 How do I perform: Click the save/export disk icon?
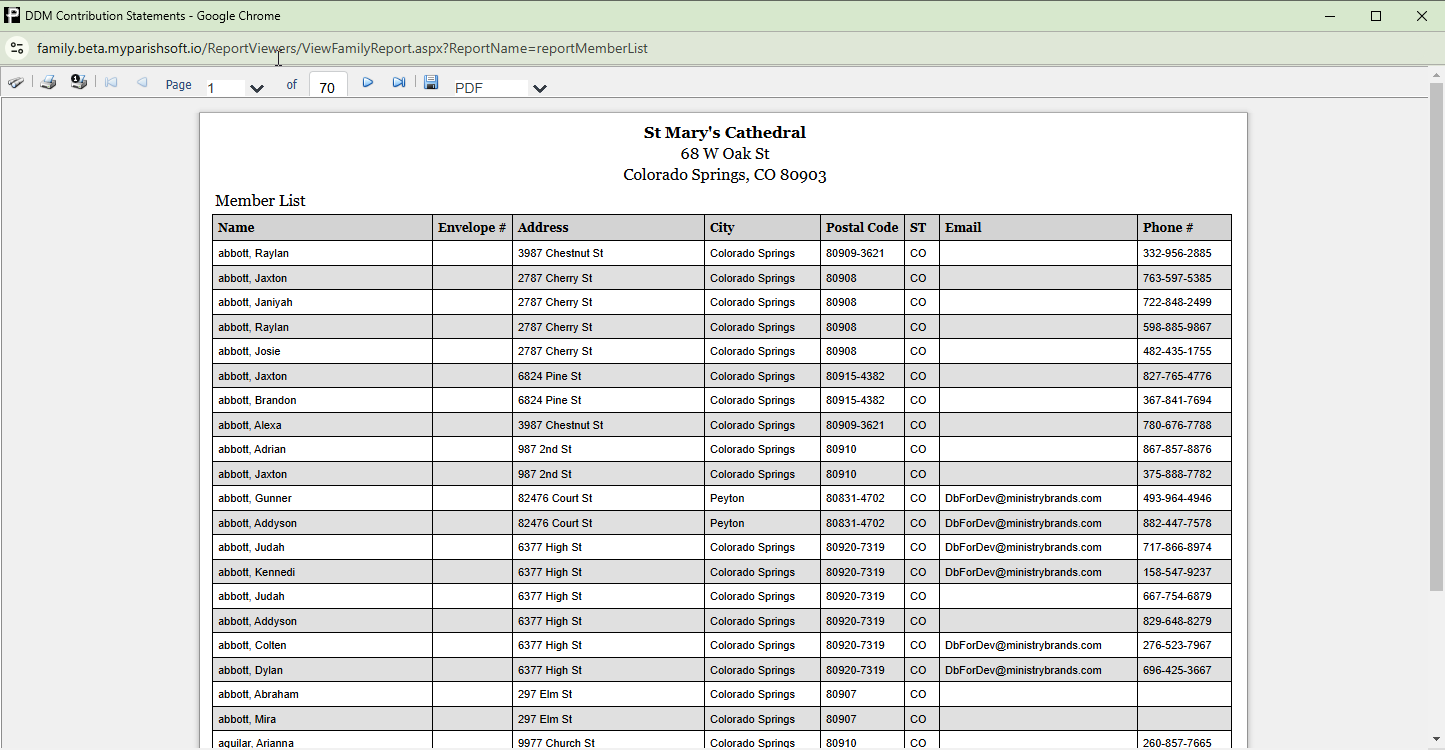[431, 82]
